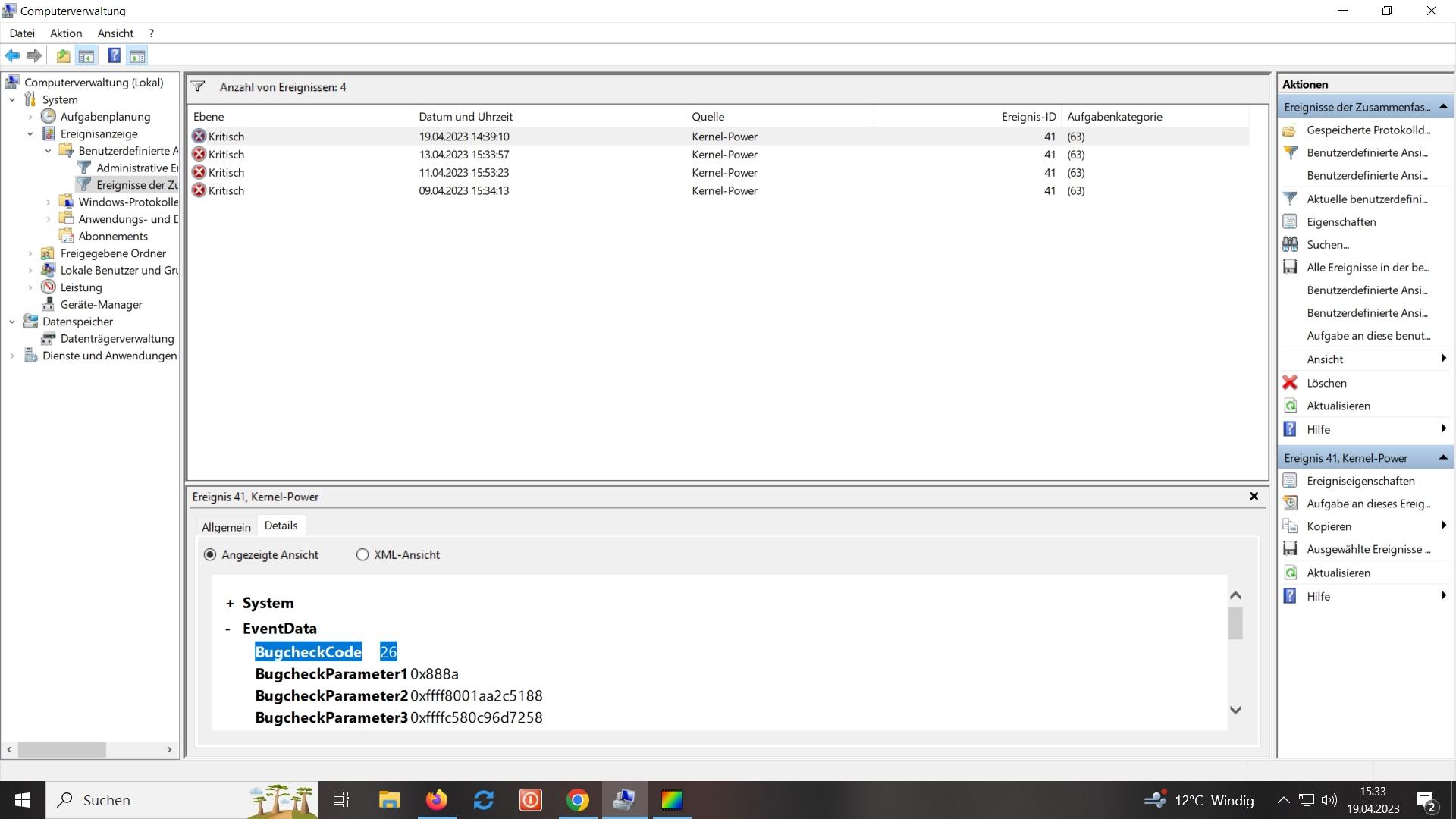Click the up-one-level folder toolbar icon
Screen dimensions: 1456x819
[x=63, y=55]
